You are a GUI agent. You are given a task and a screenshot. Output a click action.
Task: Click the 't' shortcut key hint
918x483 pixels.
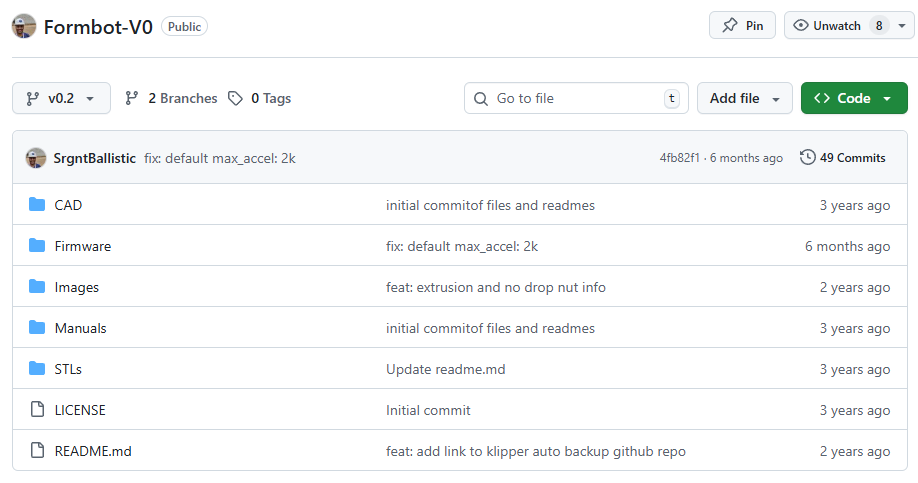[672, 98]
